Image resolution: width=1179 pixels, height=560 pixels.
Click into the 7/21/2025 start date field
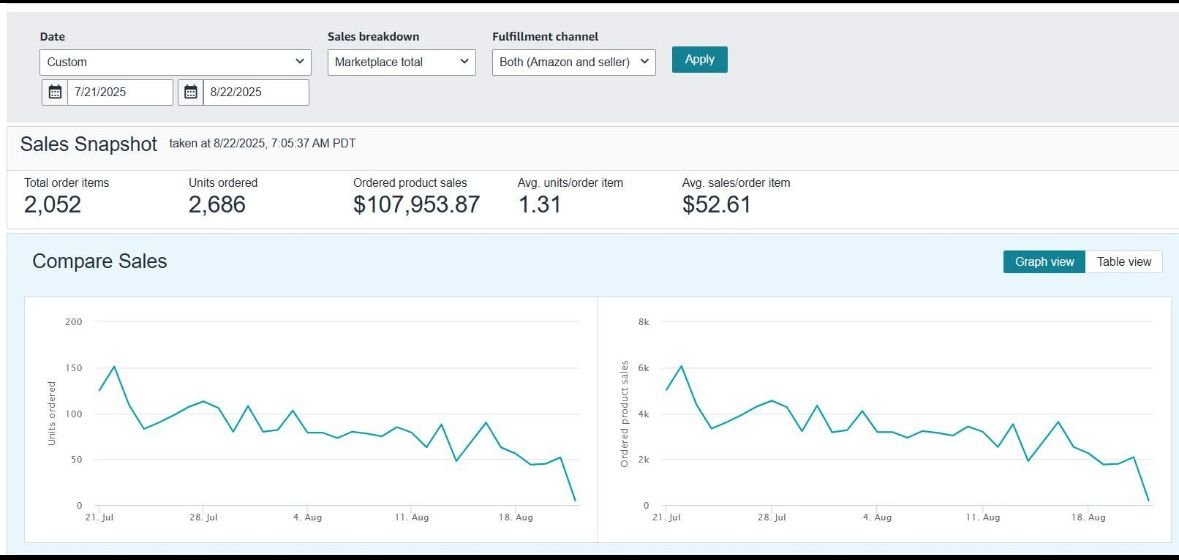click(x=120, y=92)
